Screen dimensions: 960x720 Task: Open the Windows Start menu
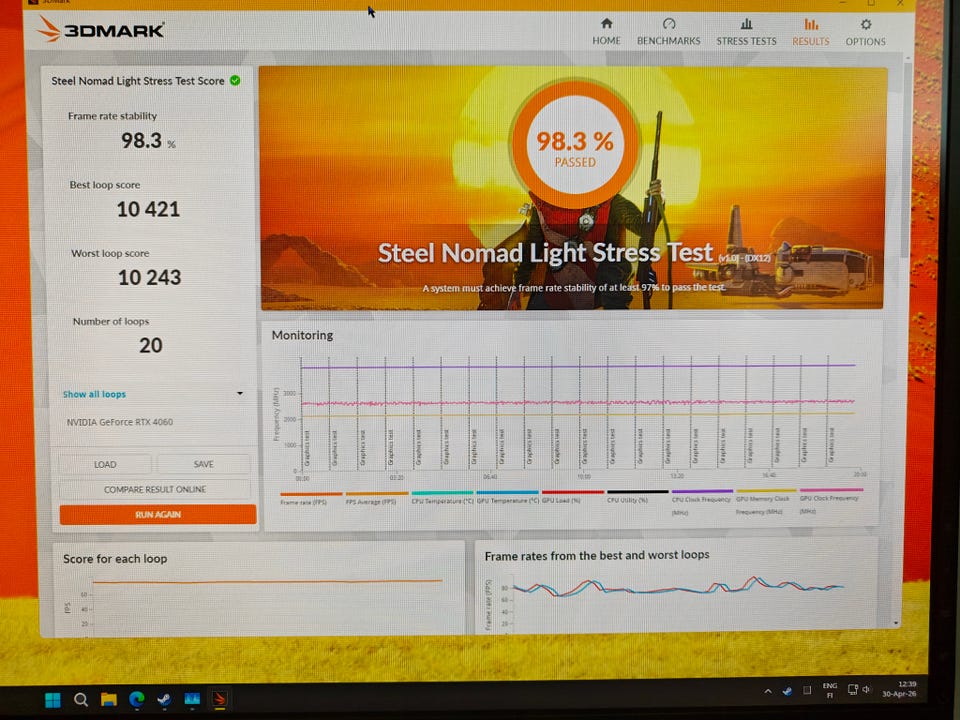point(53,699)
